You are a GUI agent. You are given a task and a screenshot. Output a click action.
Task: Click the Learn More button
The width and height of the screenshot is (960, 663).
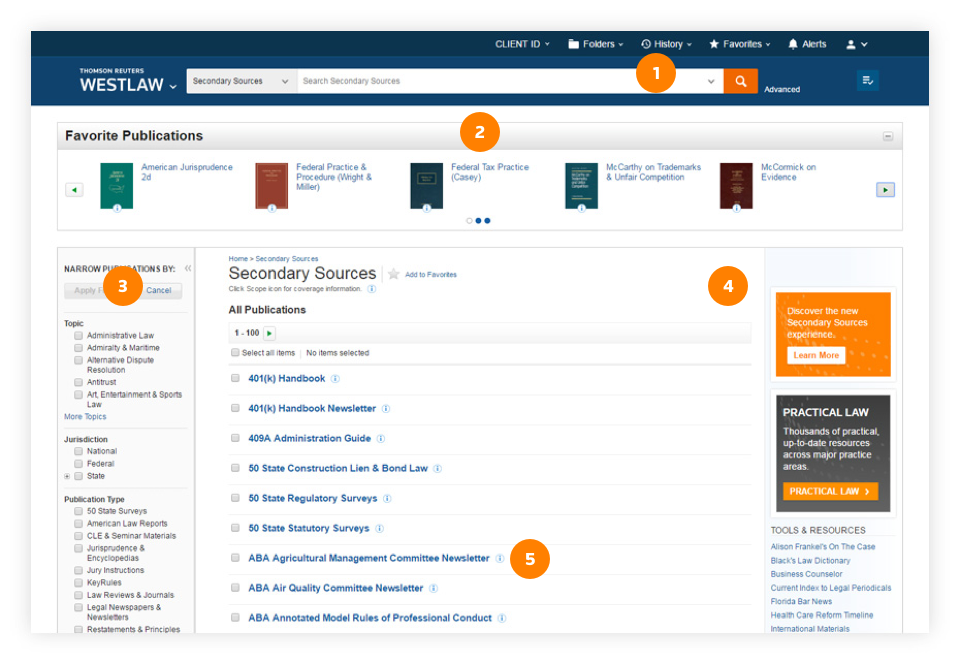tap(815, 355)
